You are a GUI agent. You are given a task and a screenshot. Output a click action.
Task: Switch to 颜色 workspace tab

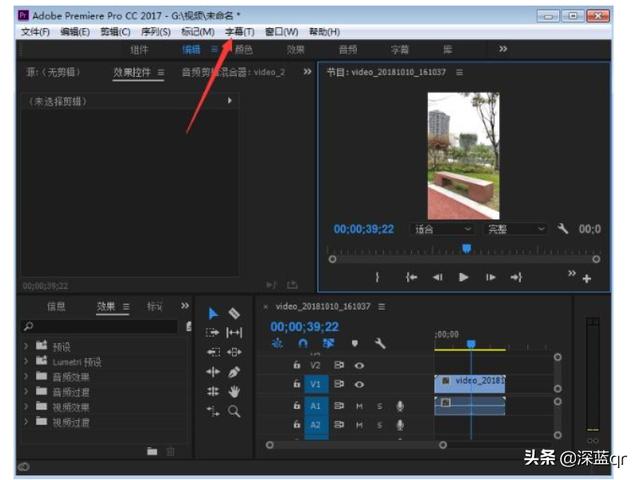[244, 50]
